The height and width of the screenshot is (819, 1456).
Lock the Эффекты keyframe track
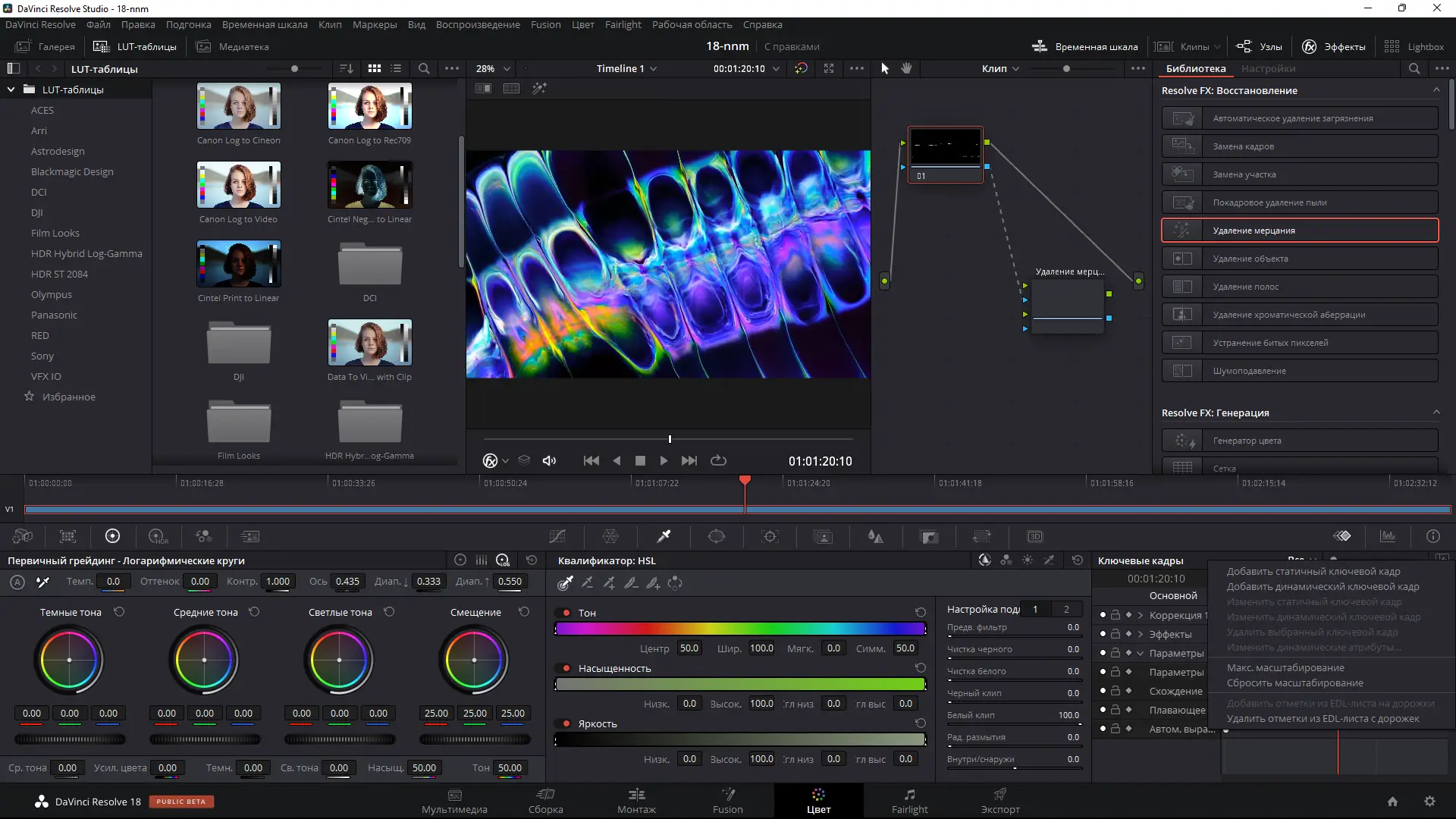click(1115, 634)
